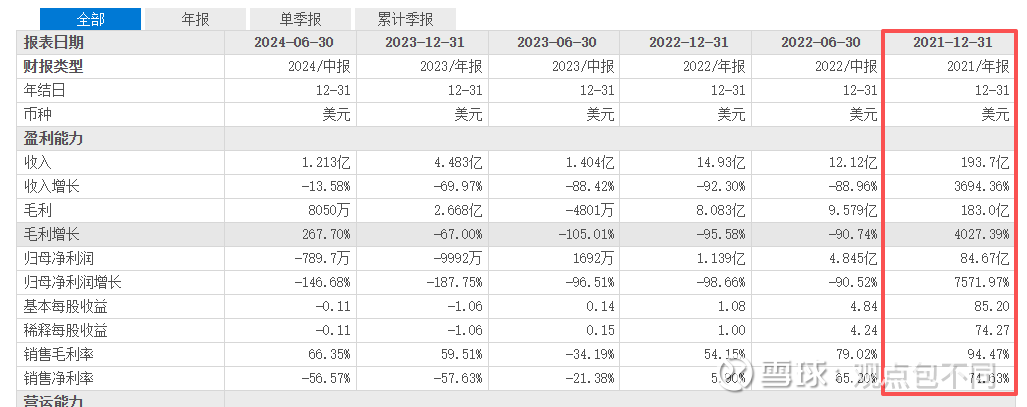Switch to the 累计季报 tab
Screen dimensions: 1027x407
click(405, 19)
